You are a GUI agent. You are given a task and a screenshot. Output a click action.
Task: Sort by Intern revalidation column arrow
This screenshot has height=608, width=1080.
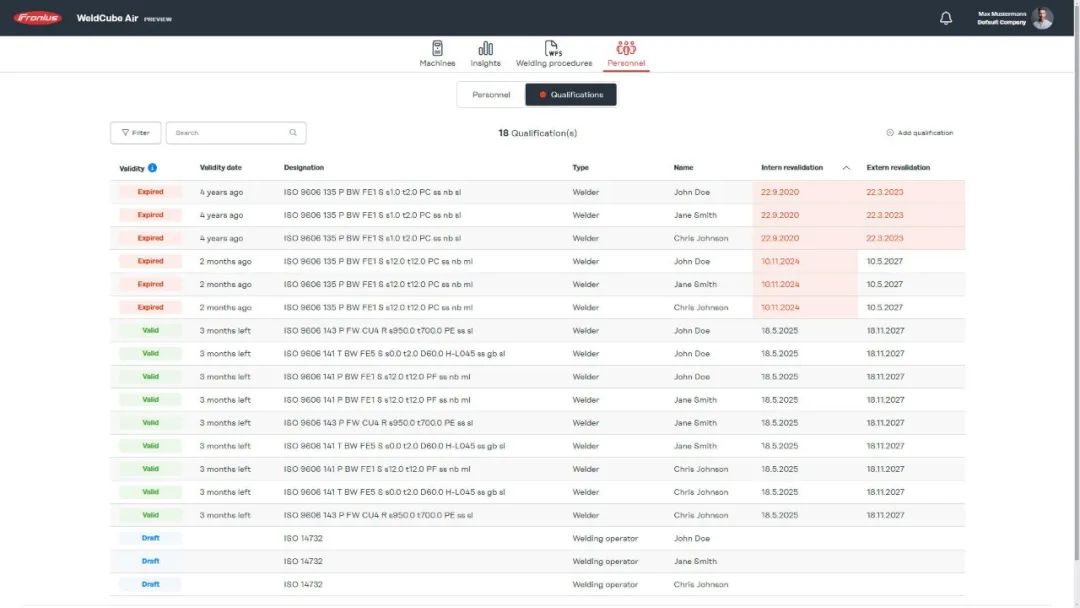(x=846, y=168)
